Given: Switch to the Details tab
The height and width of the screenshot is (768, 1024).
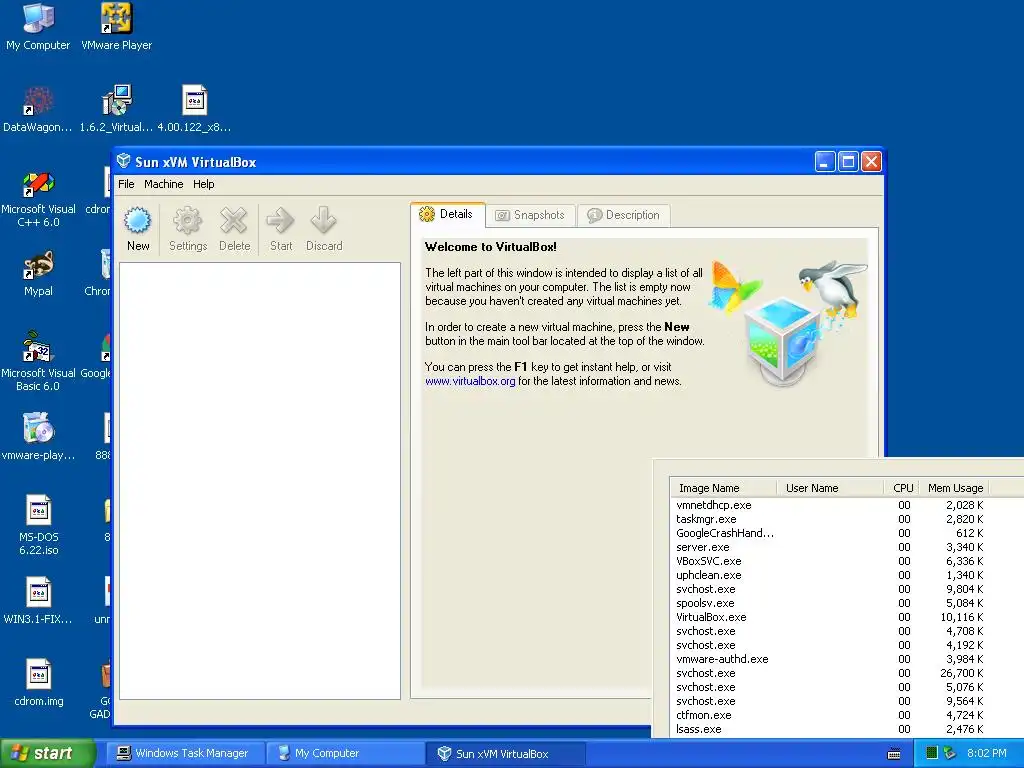Looking at the screenshot, I should (447, 214).
